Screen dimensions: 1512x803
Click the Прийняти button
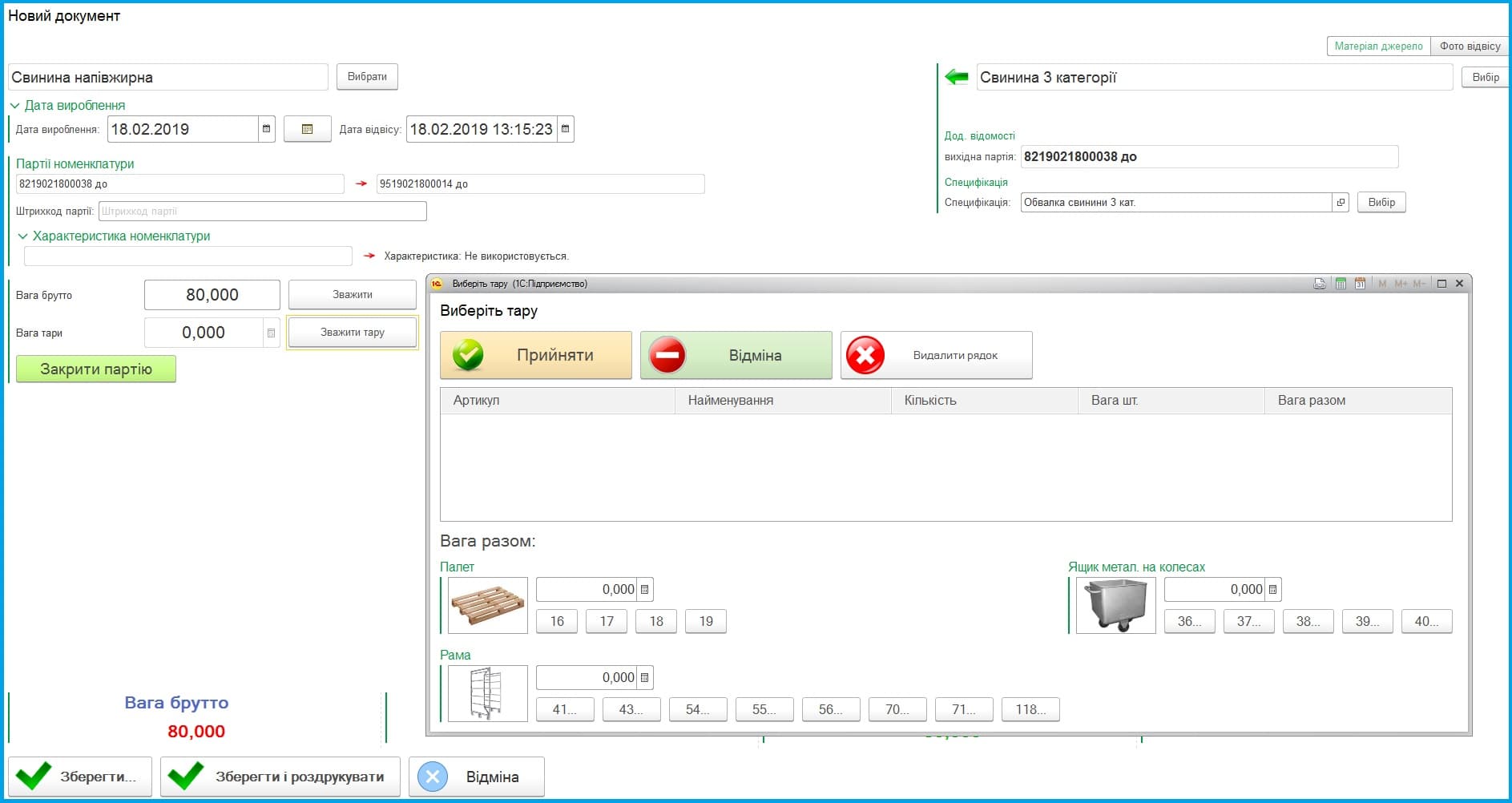[x=536, y=355]
